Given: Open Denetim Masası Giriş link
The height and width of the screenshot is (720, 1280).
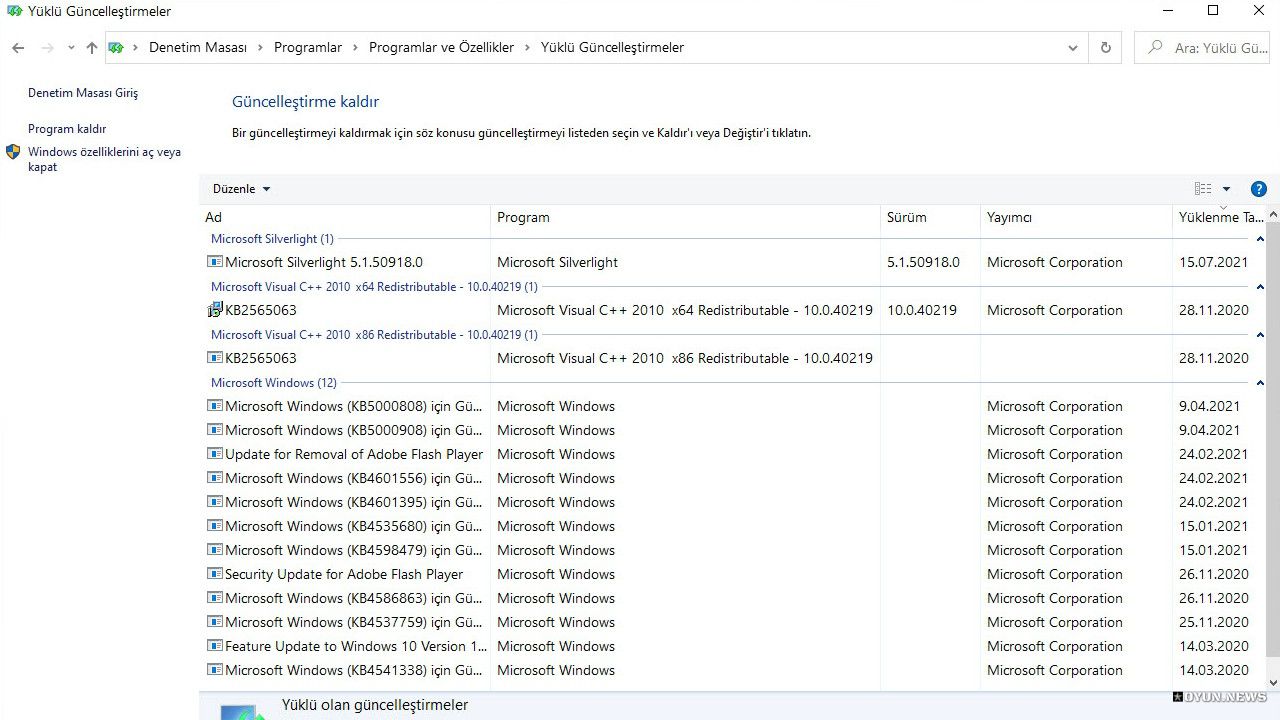Looking at the screenshot, I should [x=83, y=93].
